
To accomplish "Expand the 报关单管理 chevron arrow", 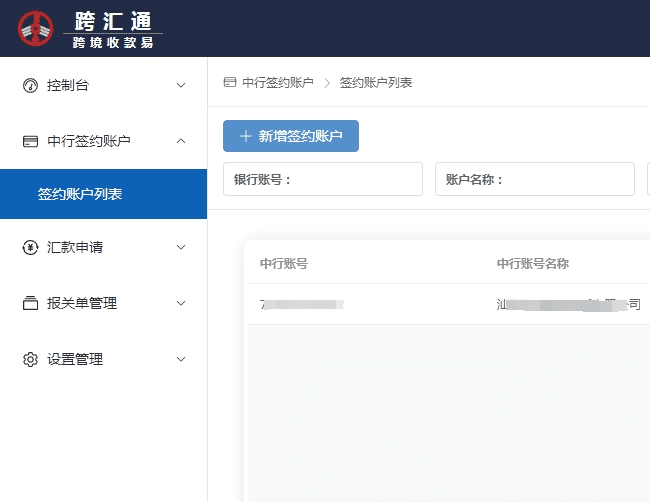I will [x=181, y=303].
